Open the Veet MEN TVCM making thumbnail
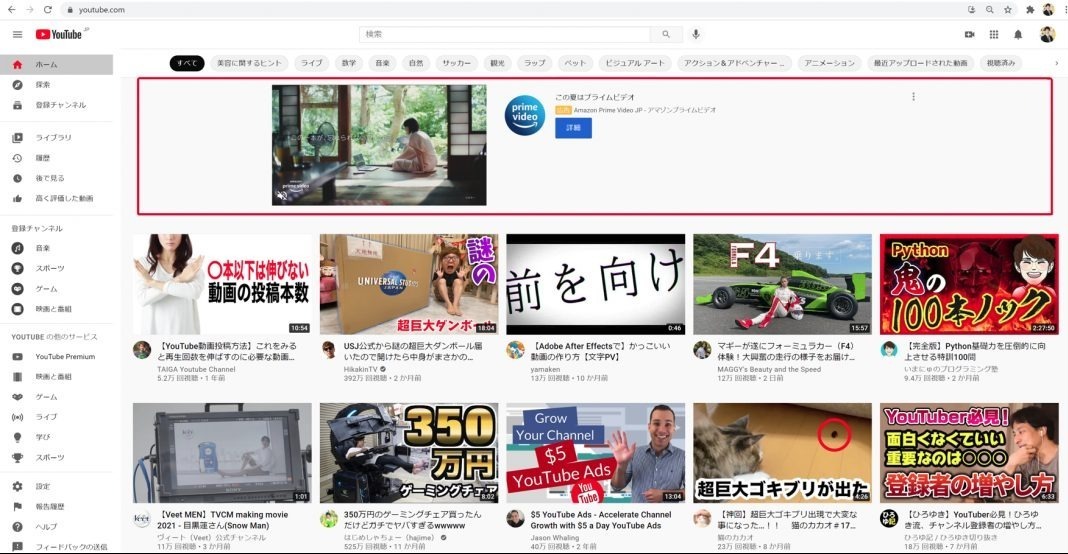This screenshot has height=554, width=1068. point(222,453)
